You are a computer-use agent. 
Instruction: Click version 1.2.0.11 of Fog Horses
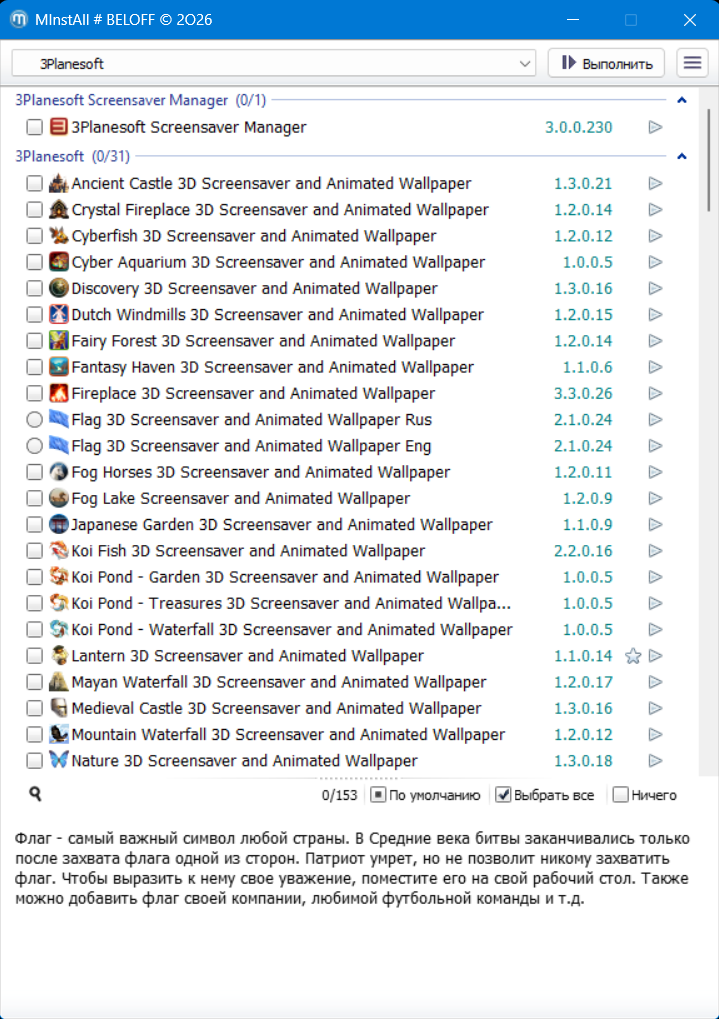point(583,472)
